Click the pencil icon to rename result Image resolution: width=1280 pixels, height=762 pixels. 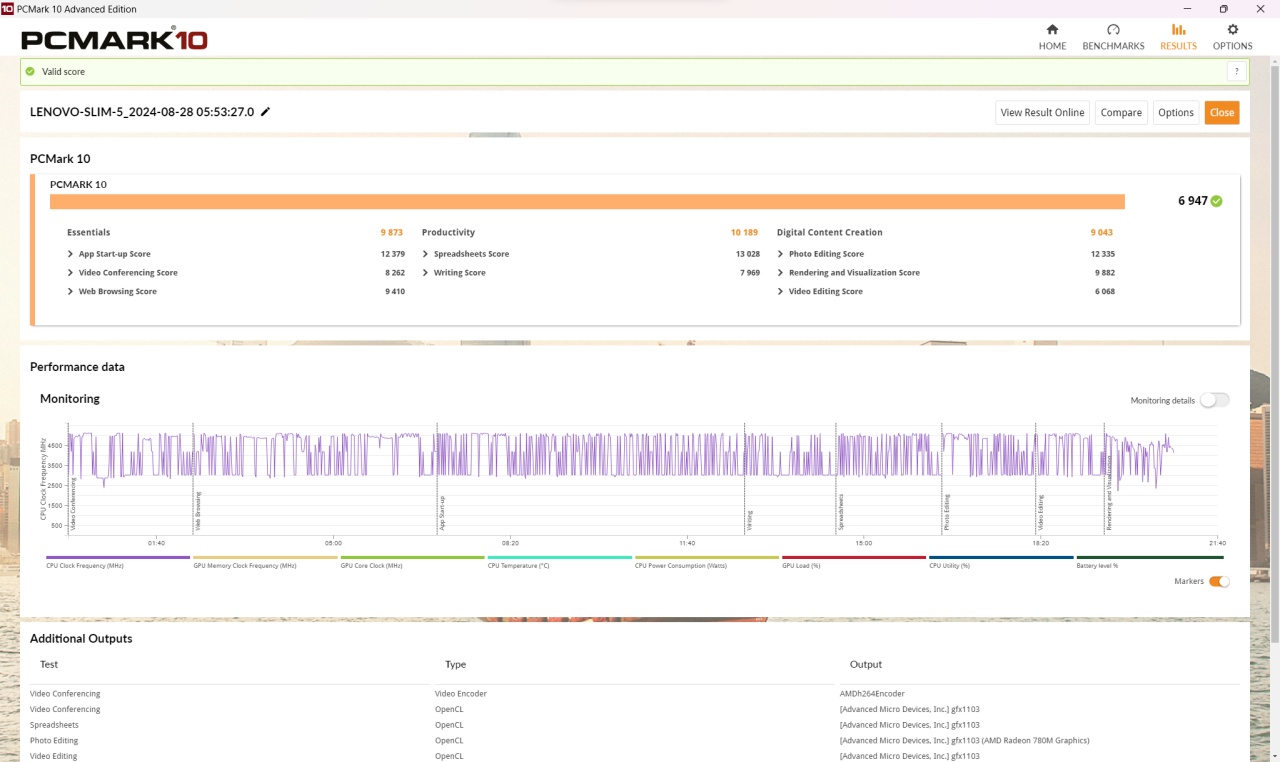(x=265, y=112)
